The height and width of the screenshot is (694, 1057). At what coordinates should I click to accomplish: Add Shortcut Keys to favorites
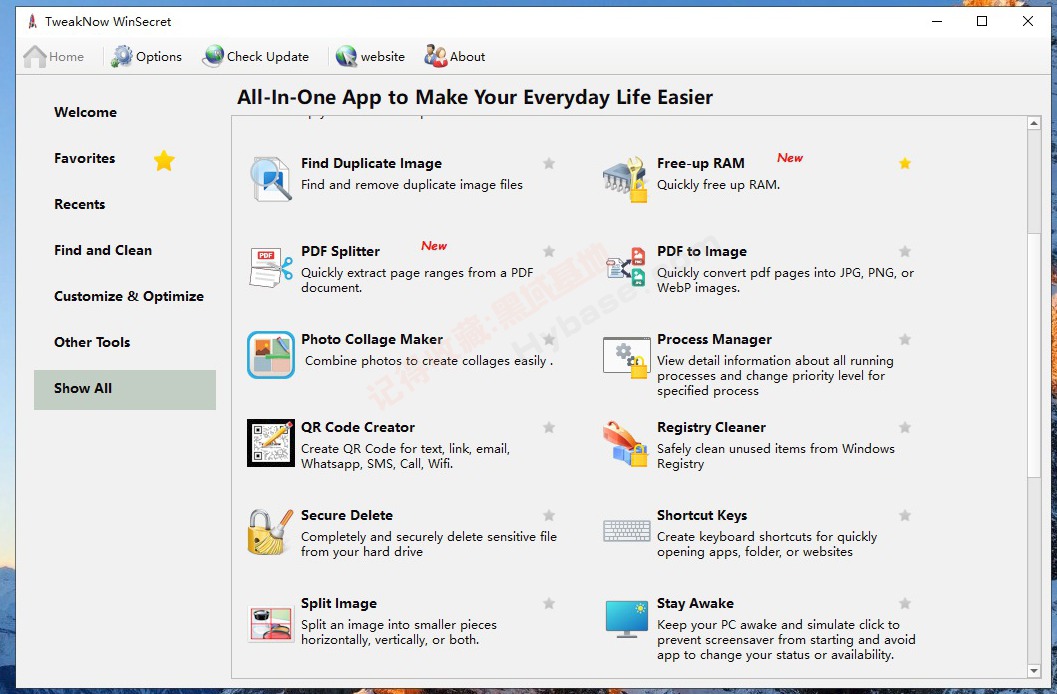pos(905,515)
